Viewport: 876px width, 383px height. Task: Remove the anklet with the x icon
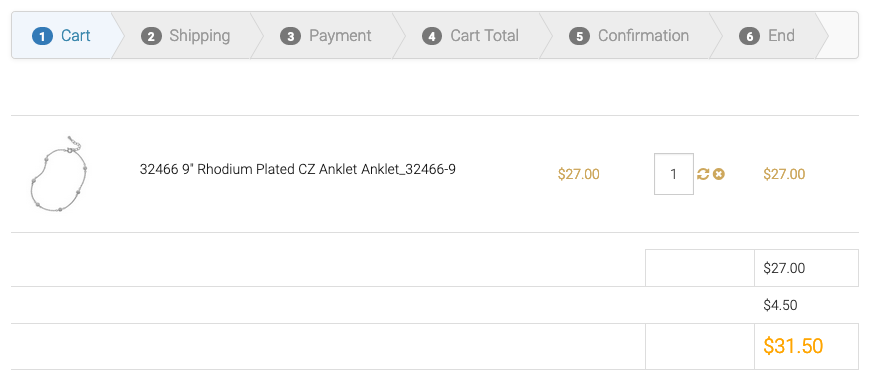pyautogui.click(x=719, y=174)
